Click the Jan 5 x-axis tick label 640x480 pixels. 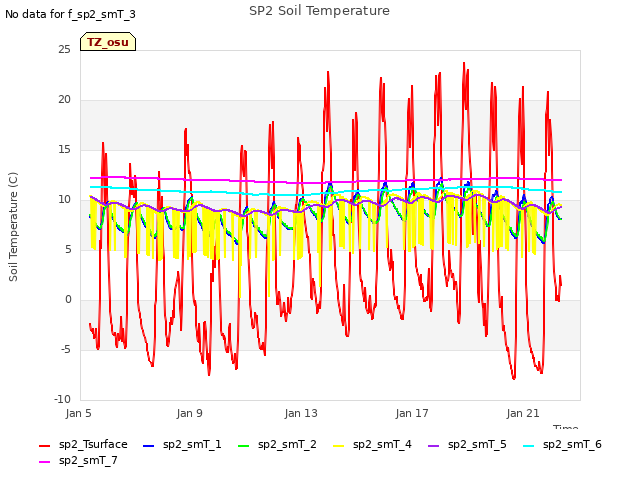pos(78,413)
